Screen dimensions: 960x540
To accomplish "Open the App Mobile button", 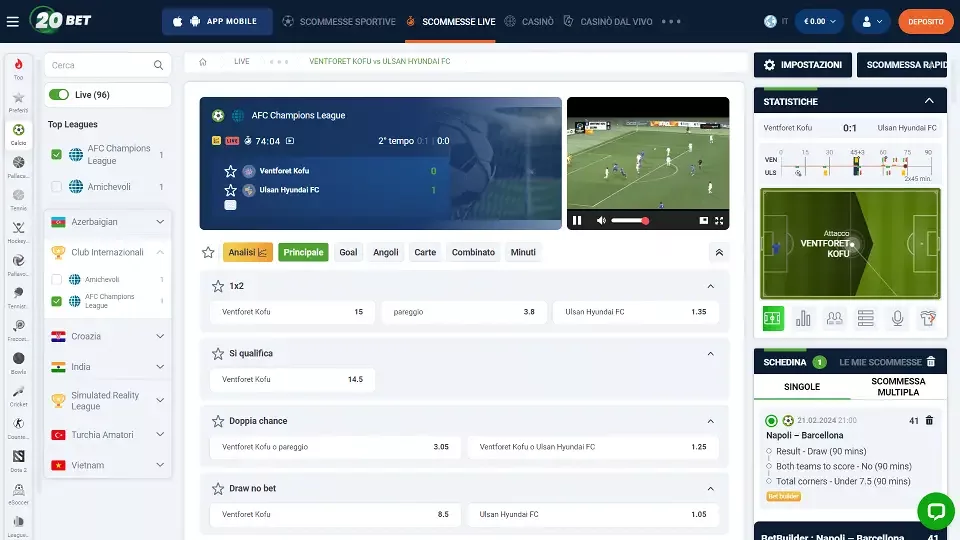I will pos(217,21).
